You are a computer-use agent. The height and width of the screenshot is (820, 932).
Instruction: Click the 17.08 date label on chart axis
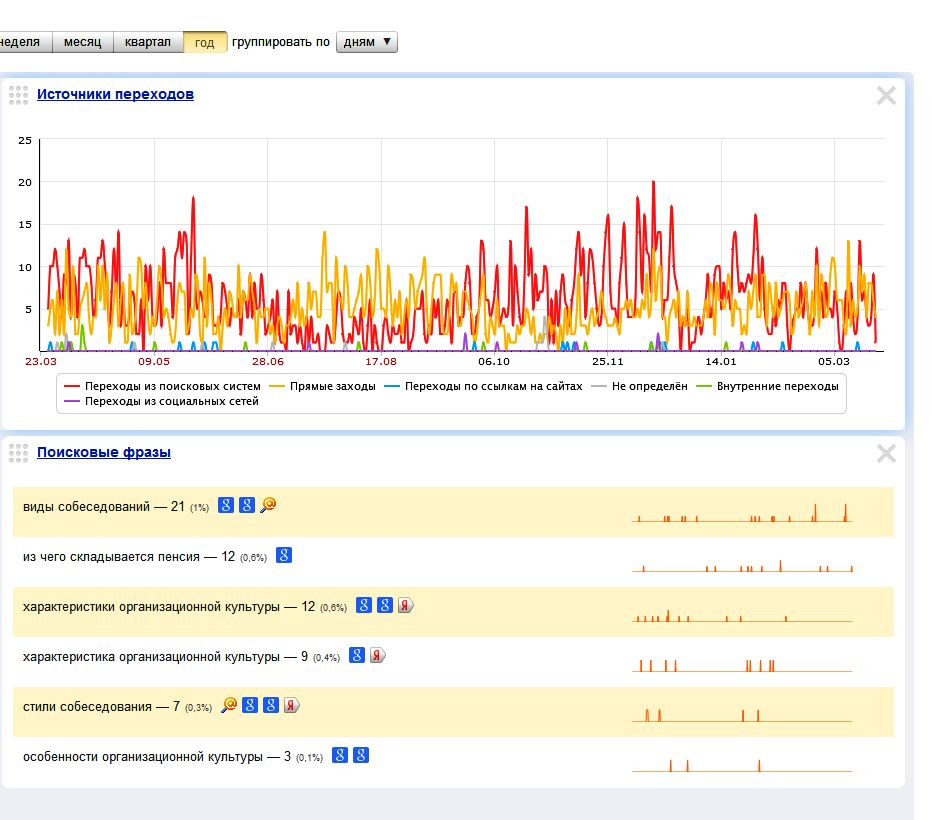381,361
